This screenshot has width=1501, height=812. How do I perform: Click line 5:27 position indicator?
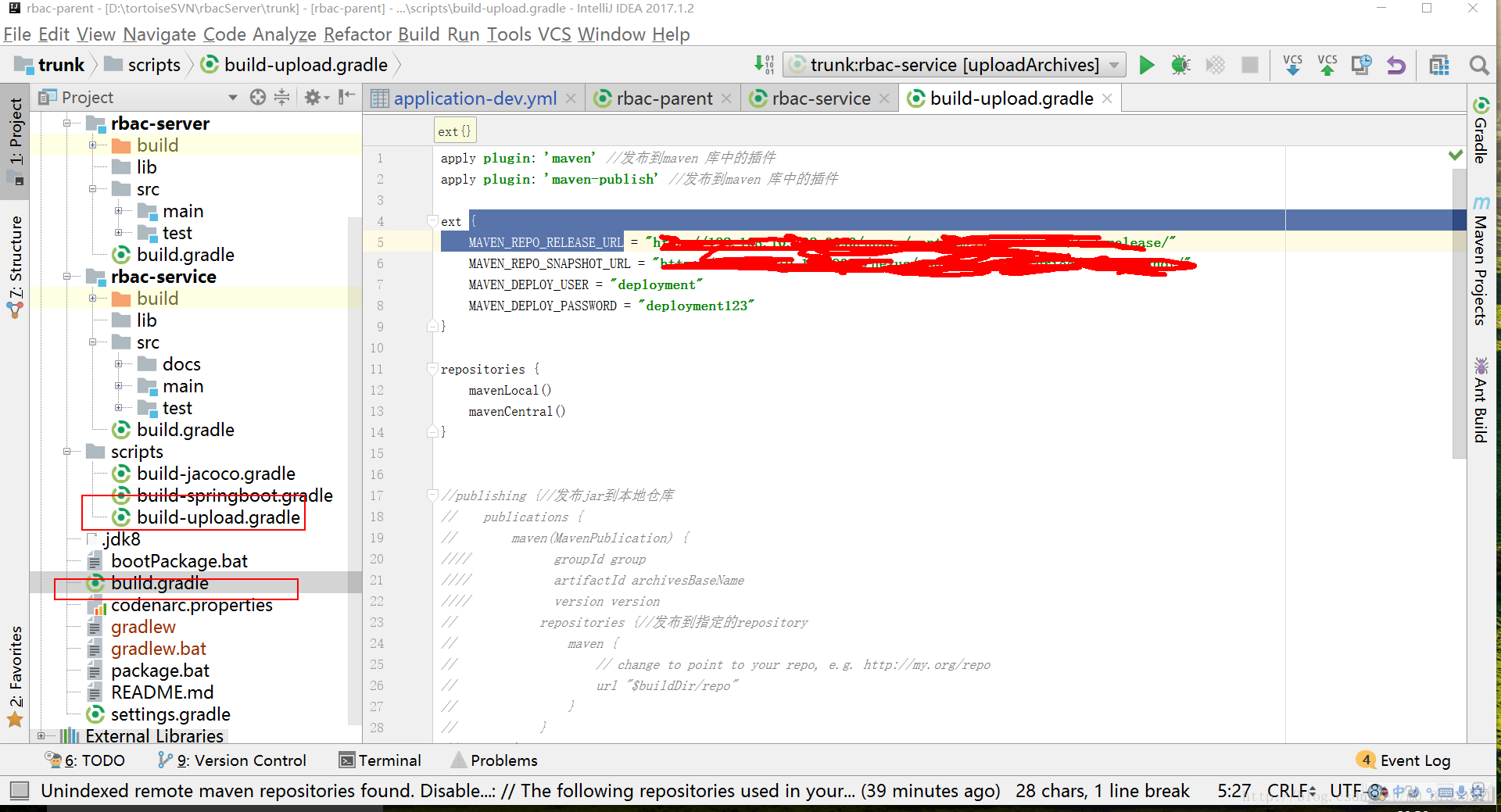point(1234,791)
